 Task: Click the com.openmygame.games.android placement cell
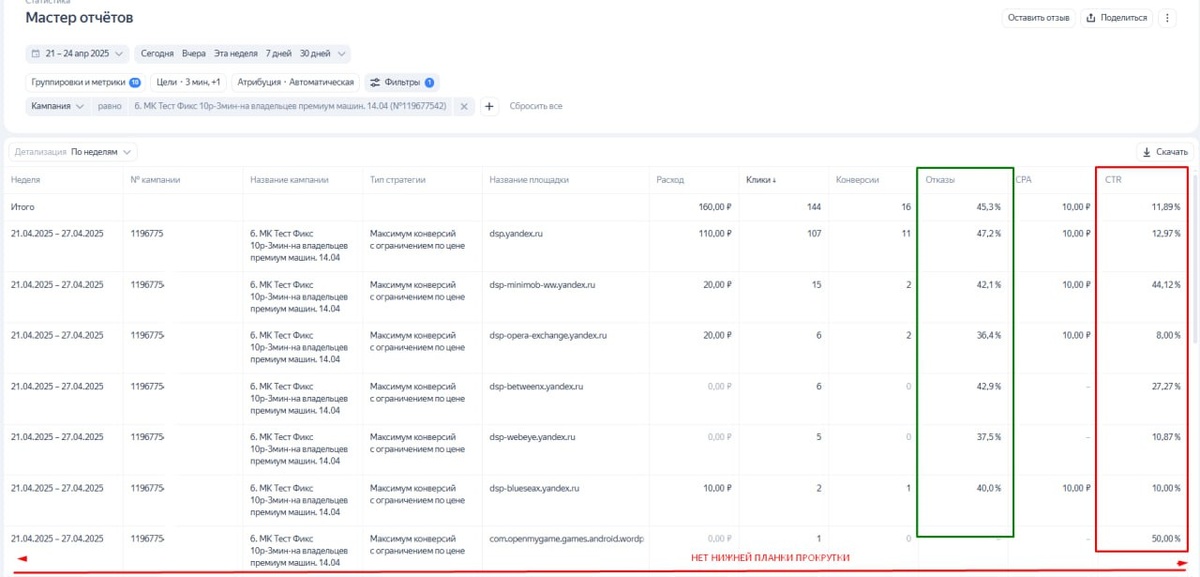click(566, 539)
